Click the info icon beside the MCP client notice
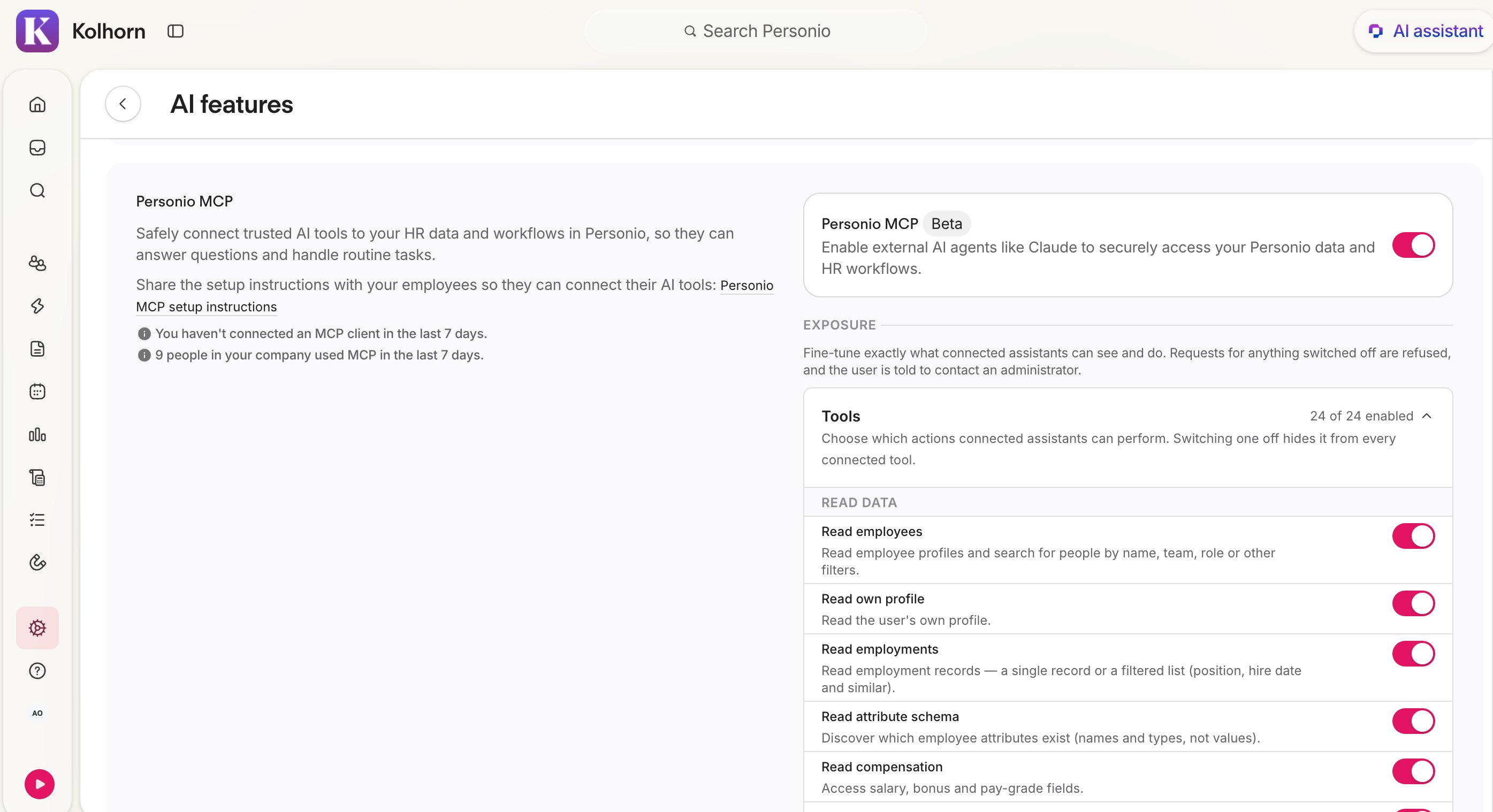Viewport: 1493px width, 812px height. 144,334
